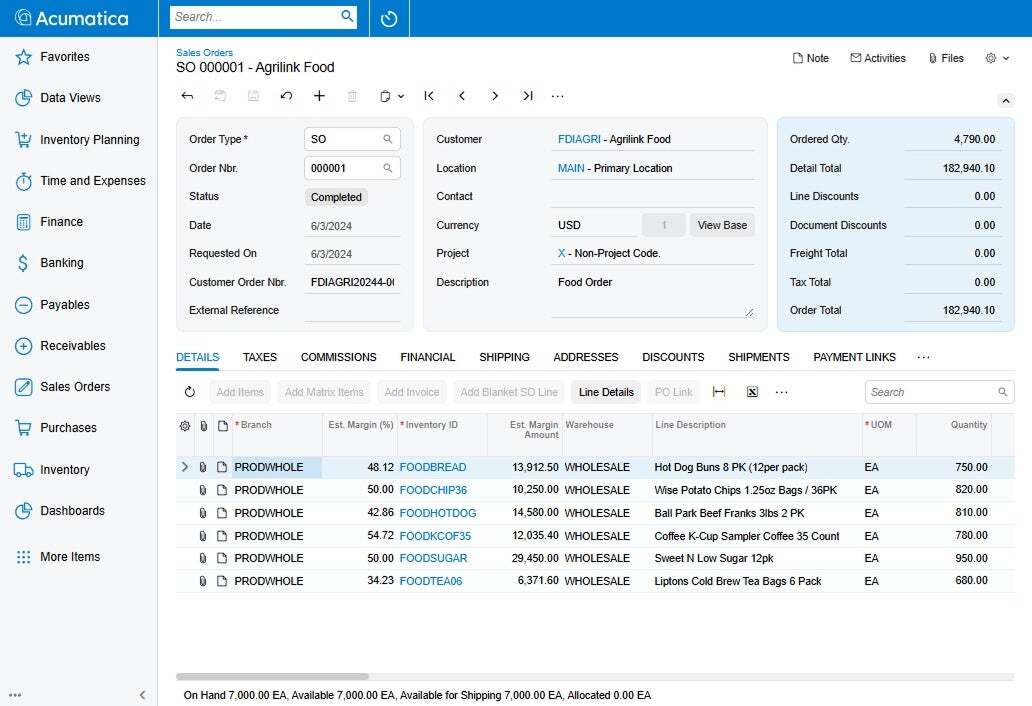Open the clipboard copy-paste dropdown
Image resolution: width=1032 pixels, height=706 pixels.
pos(391,96)
